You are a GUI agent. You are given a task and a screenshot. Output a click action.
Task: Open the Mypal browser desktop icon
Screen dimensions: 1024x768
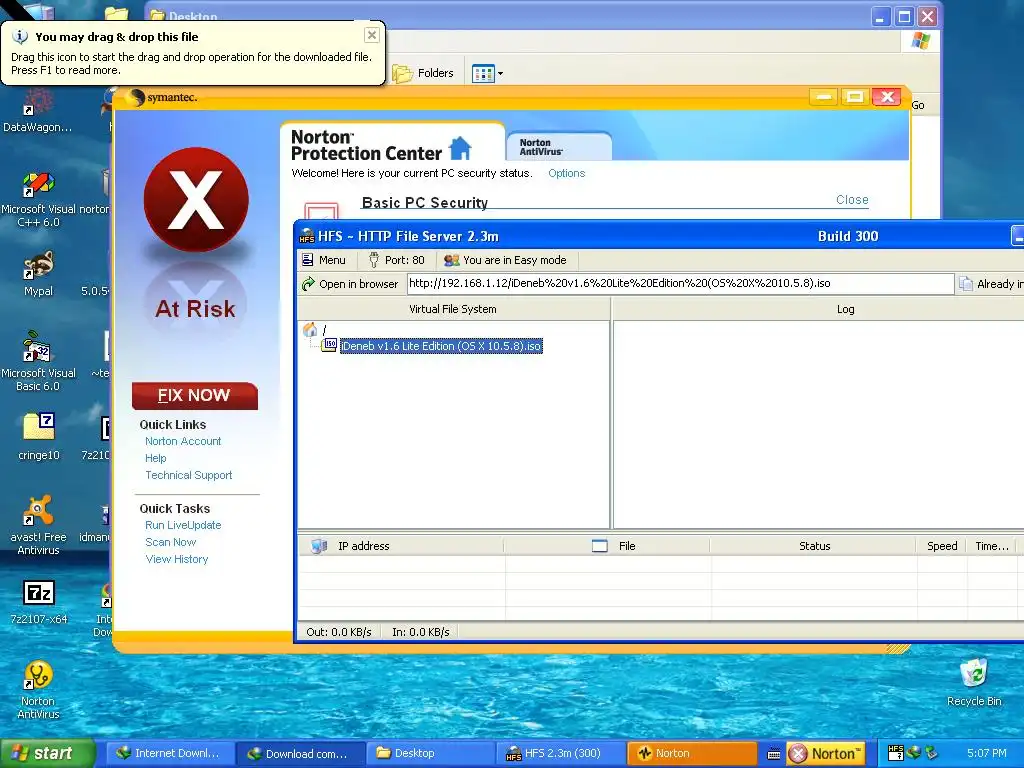coord(39,275)
